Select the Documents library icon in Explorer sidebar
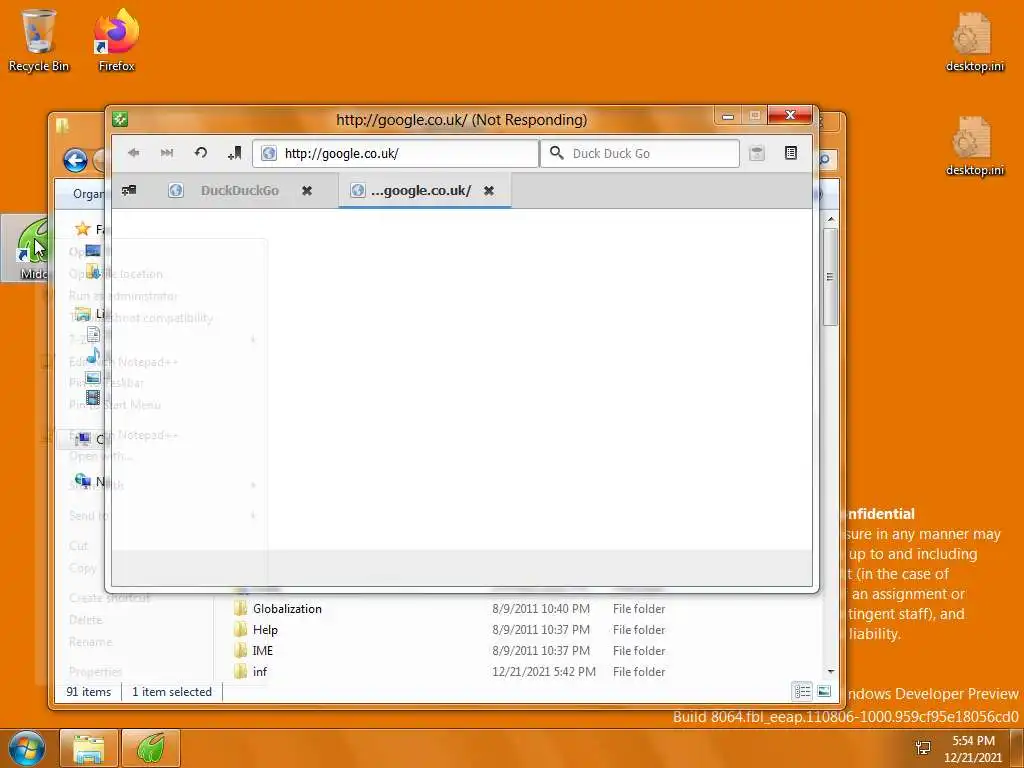 pyautogui.click(x=93, y=335)
